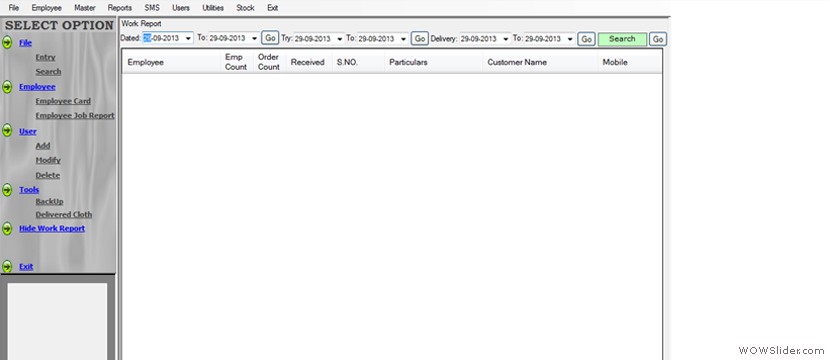Select Modify under User
Viewport: 830px width, 360px height.
pos(48,160)
